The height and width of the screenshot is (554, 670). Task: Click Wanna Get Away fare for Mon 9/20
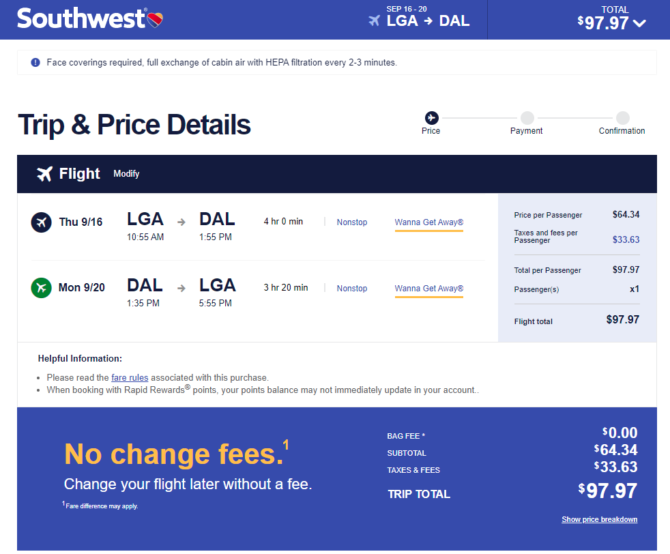429,288
